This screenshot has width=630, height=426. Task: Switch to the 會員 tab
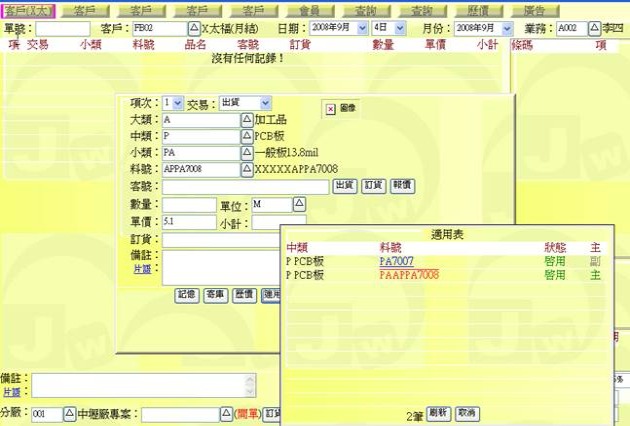pyautogui.click(x=317, y=9)
